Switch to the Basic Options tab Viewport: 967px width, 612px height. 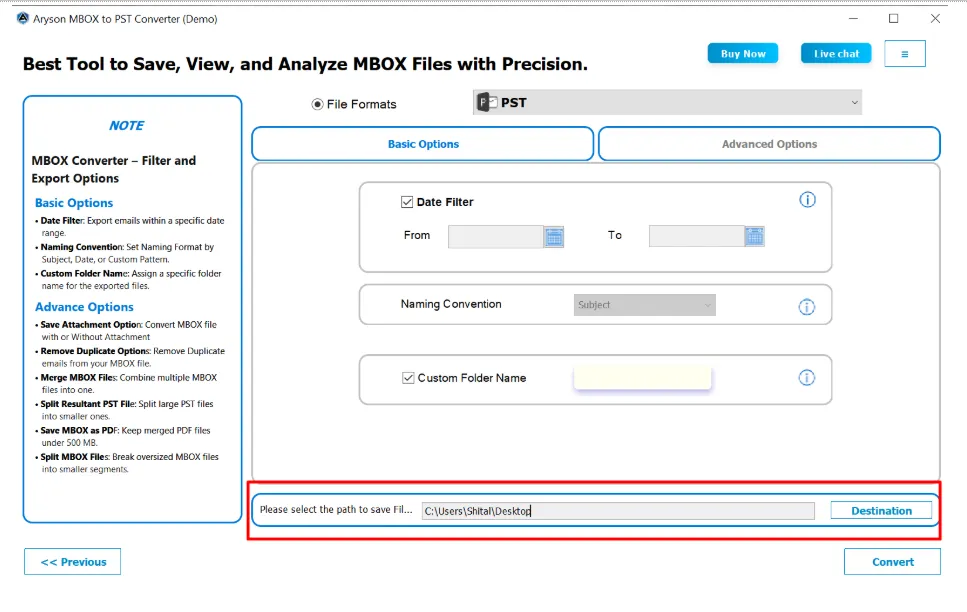(x=423, y=144)
